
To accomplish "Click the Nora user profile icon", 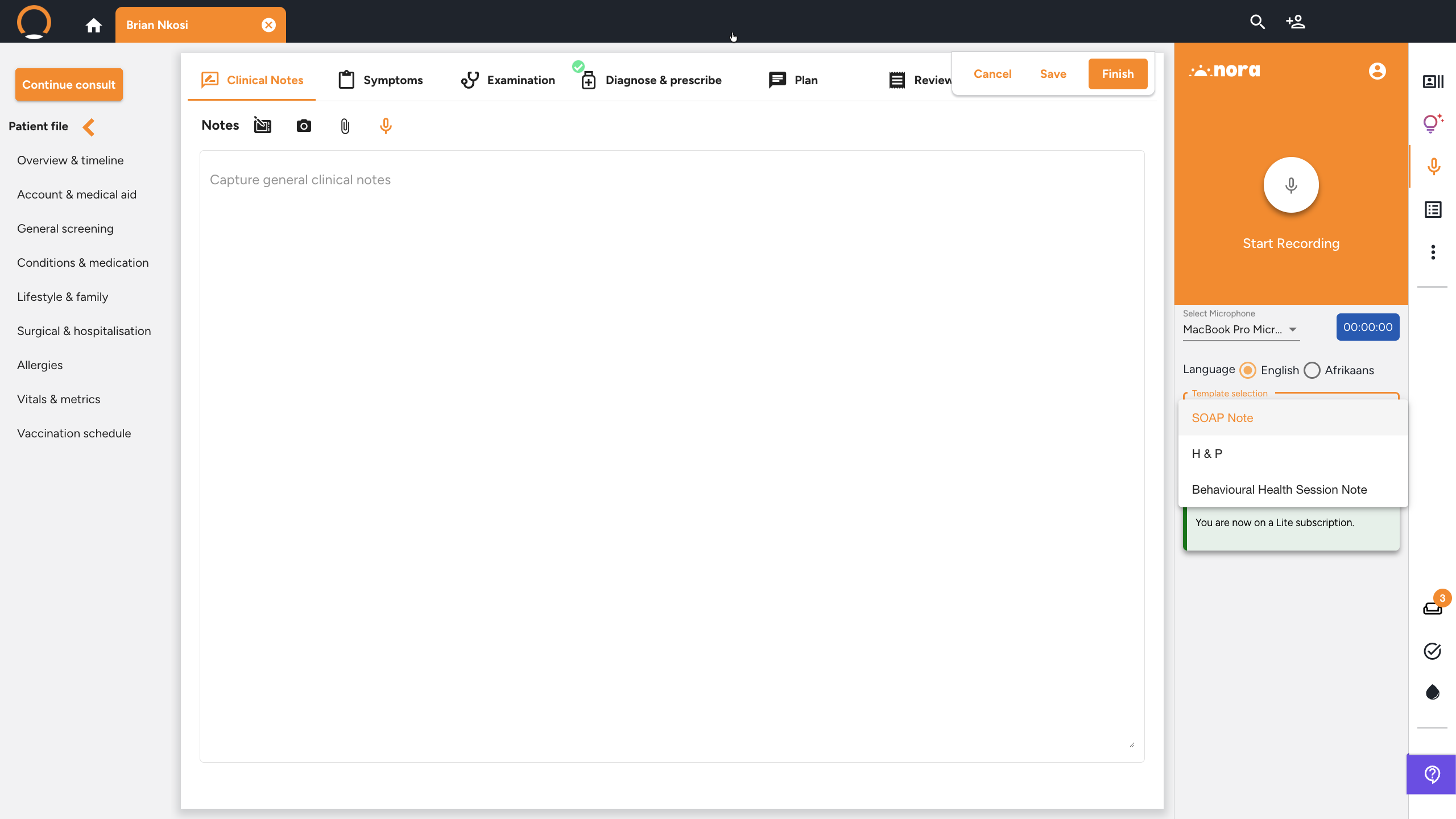I will pyautogui.click(x=1377, y=71).
